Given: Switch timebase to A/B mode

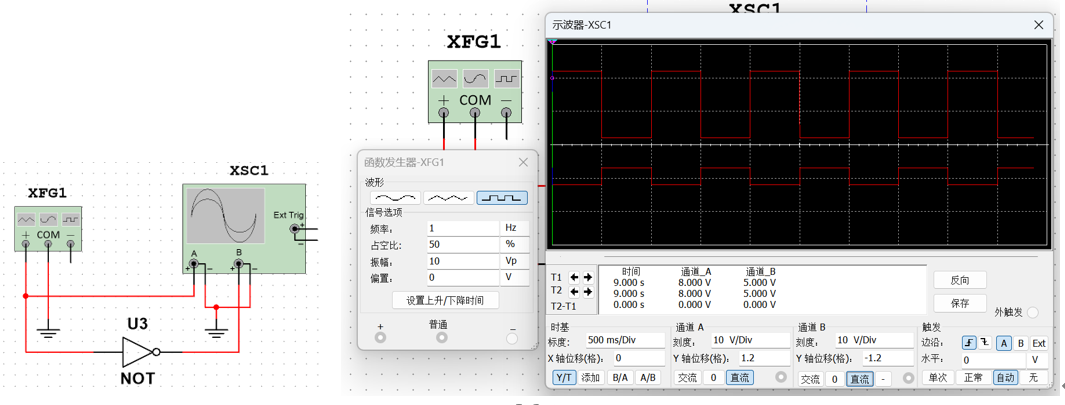Looking at the screenshot, I should coord(648,378).
